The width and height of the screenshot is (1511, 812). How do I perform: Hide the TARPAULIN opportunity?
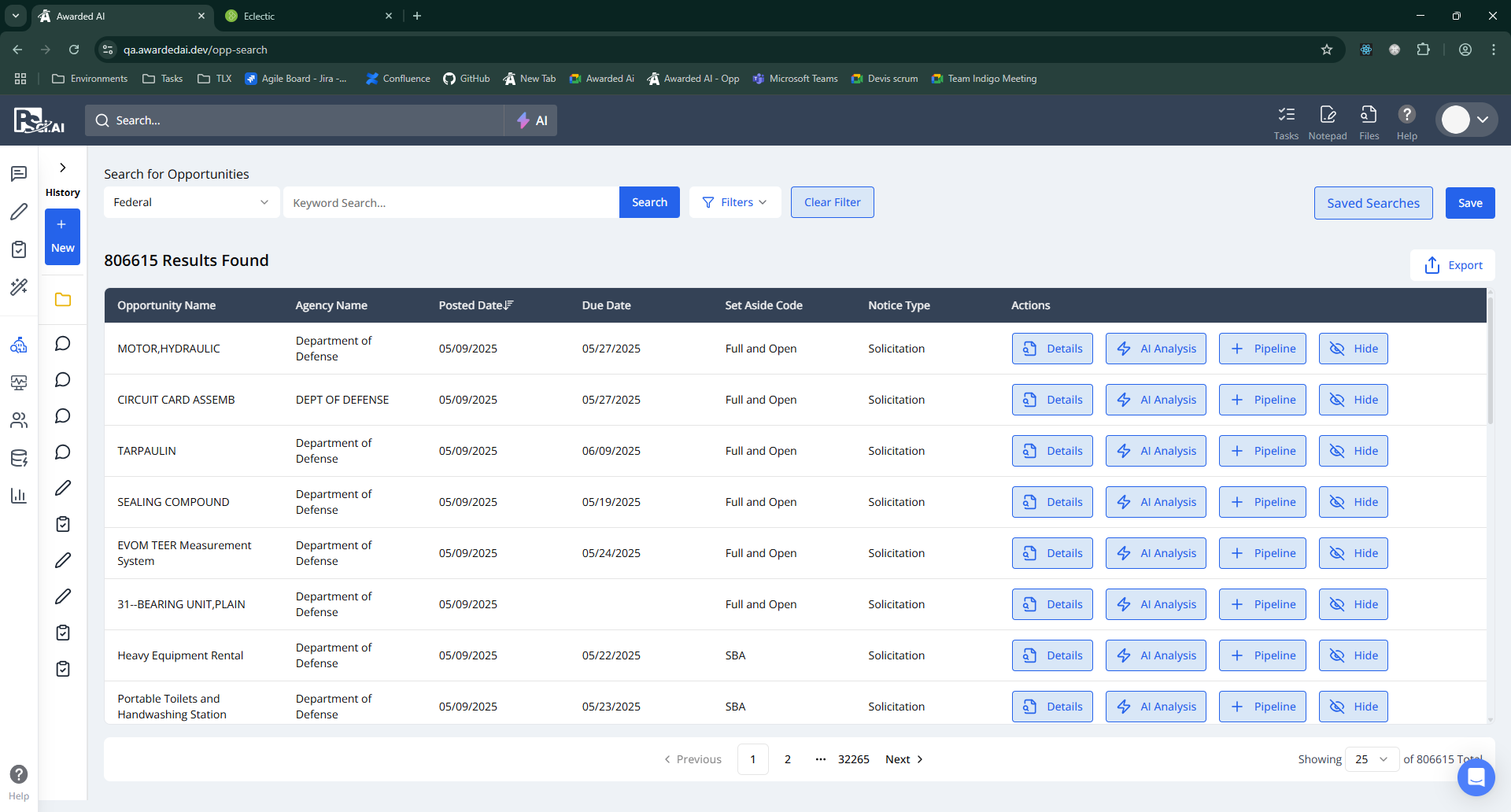1353,451
